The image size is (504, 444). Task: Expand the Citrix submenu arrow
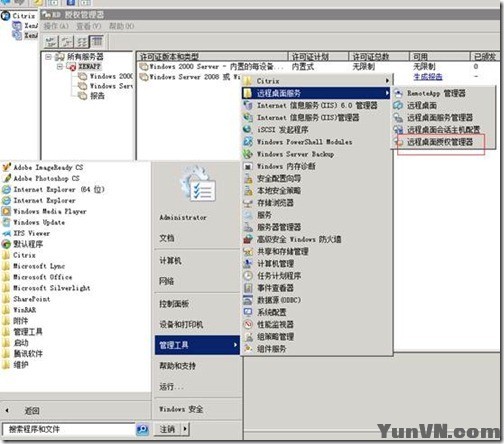pos(387,81)
